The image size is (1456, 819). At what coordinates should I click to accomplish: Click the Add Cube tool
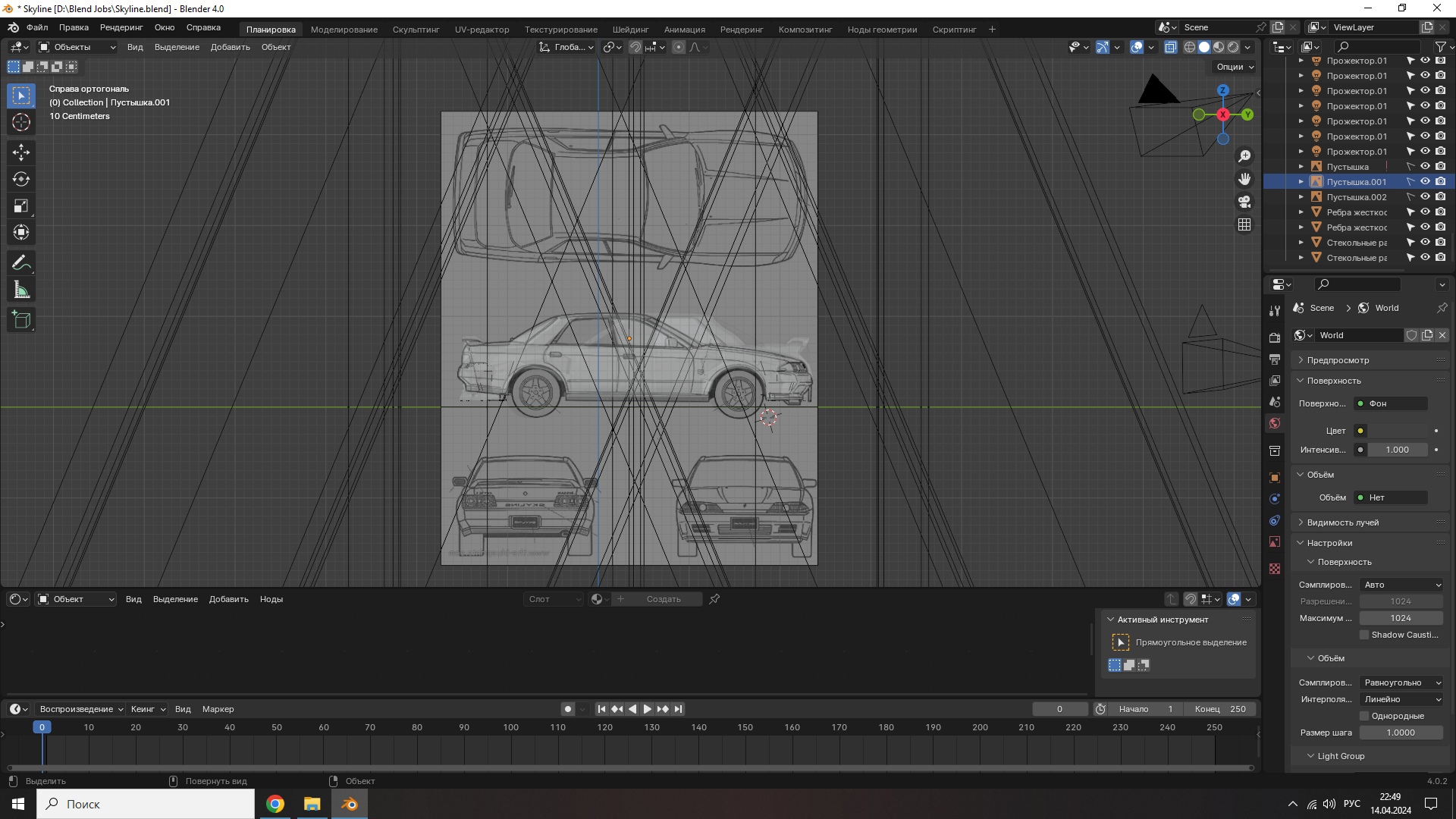tap(21, 320)
